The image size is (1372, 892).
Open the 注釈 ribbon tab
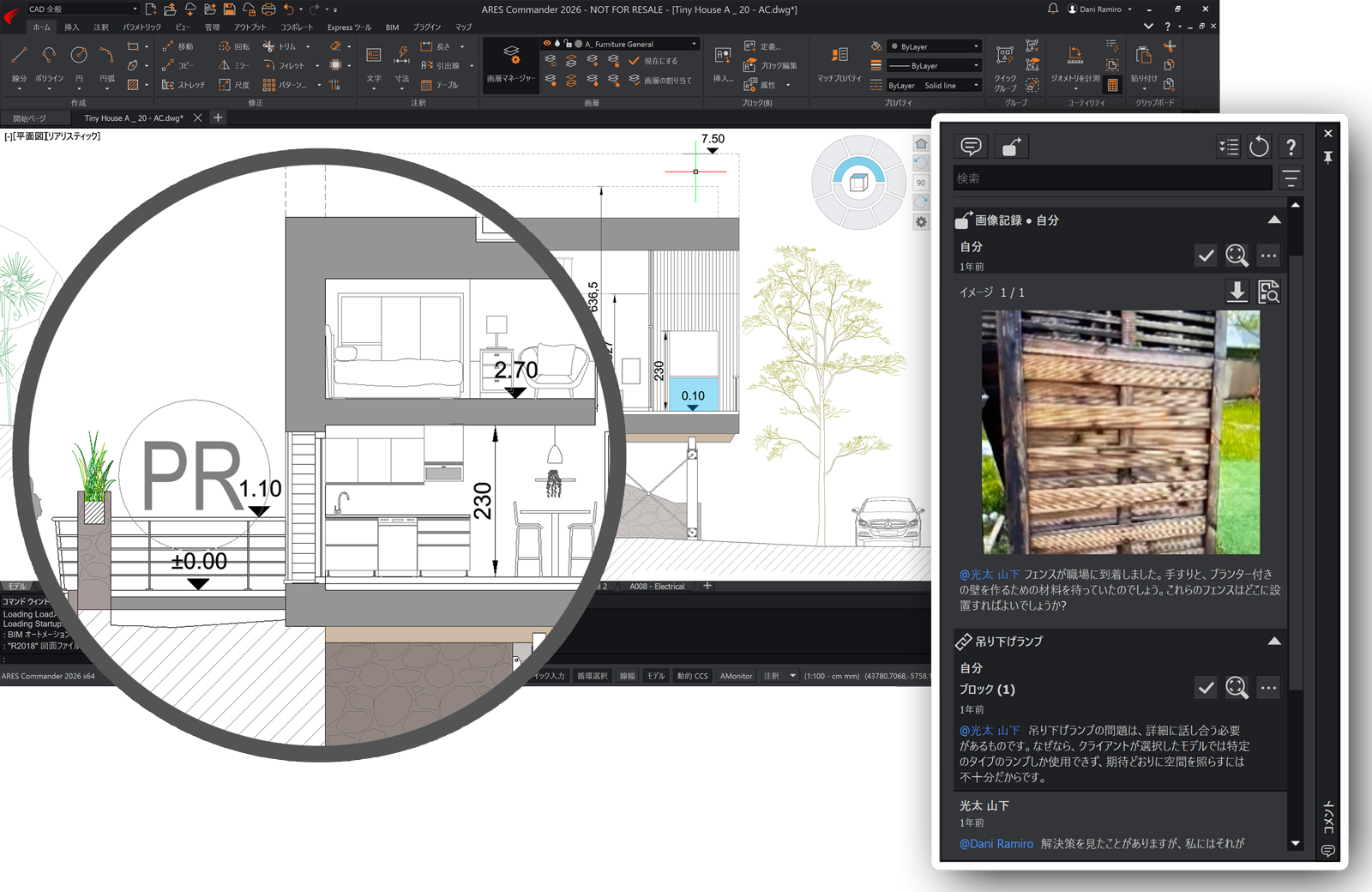pyautogui.click(x=101, y=27)
